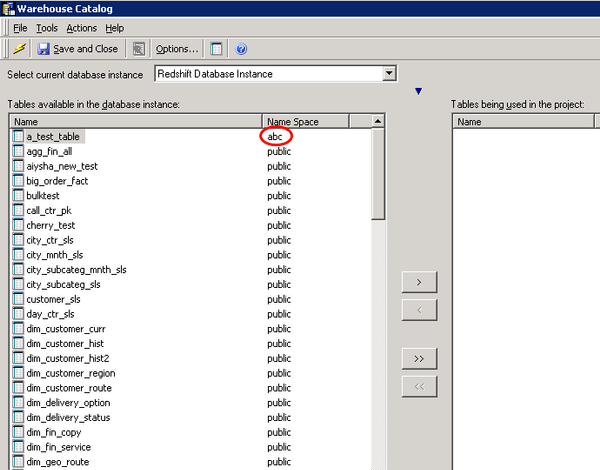
Task: Click the table structure icon beside Options
Action: (x=139, y=49)
